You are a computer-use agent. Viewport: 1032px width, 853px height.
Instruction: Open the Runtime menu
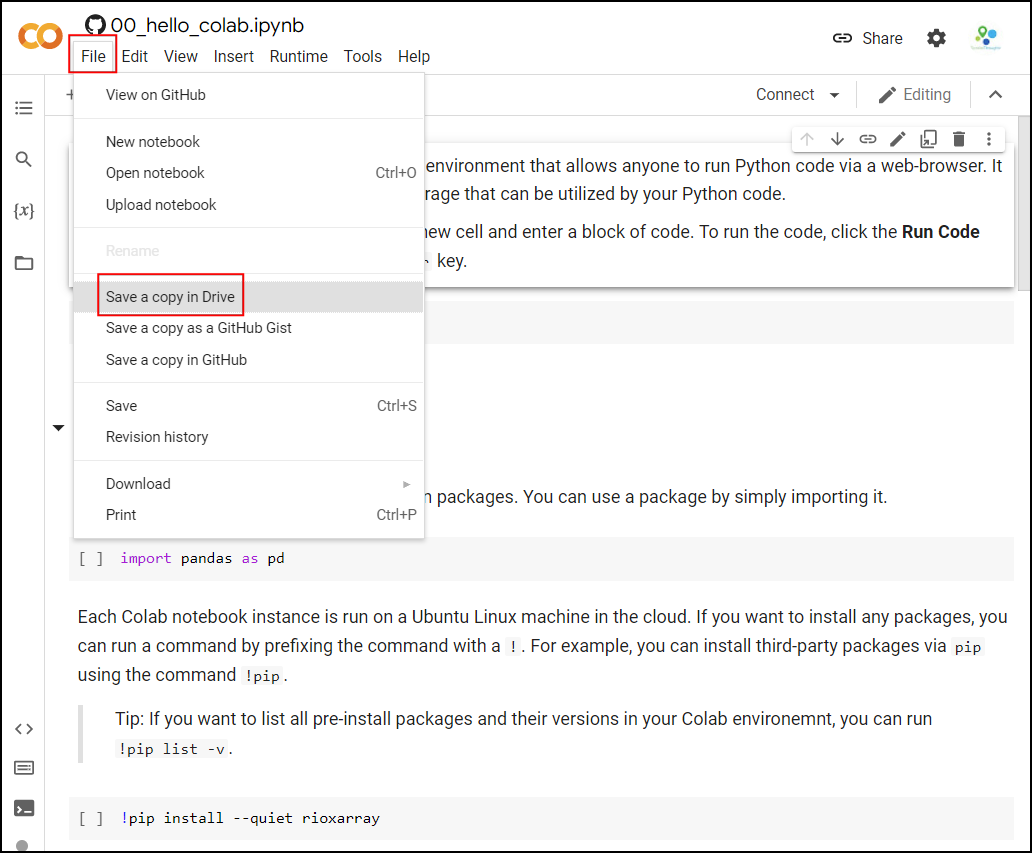click(298, 56)
